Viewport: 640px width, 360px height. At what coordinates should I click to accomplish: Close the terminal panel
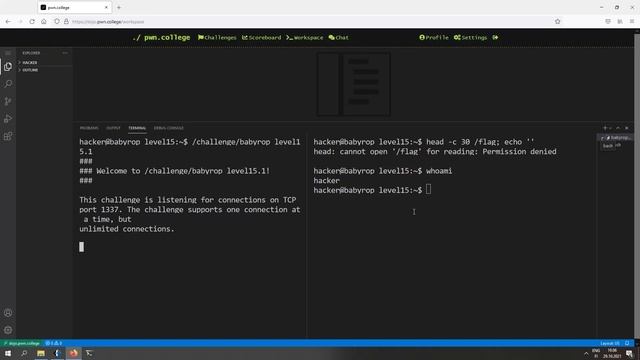click(627, 128)
